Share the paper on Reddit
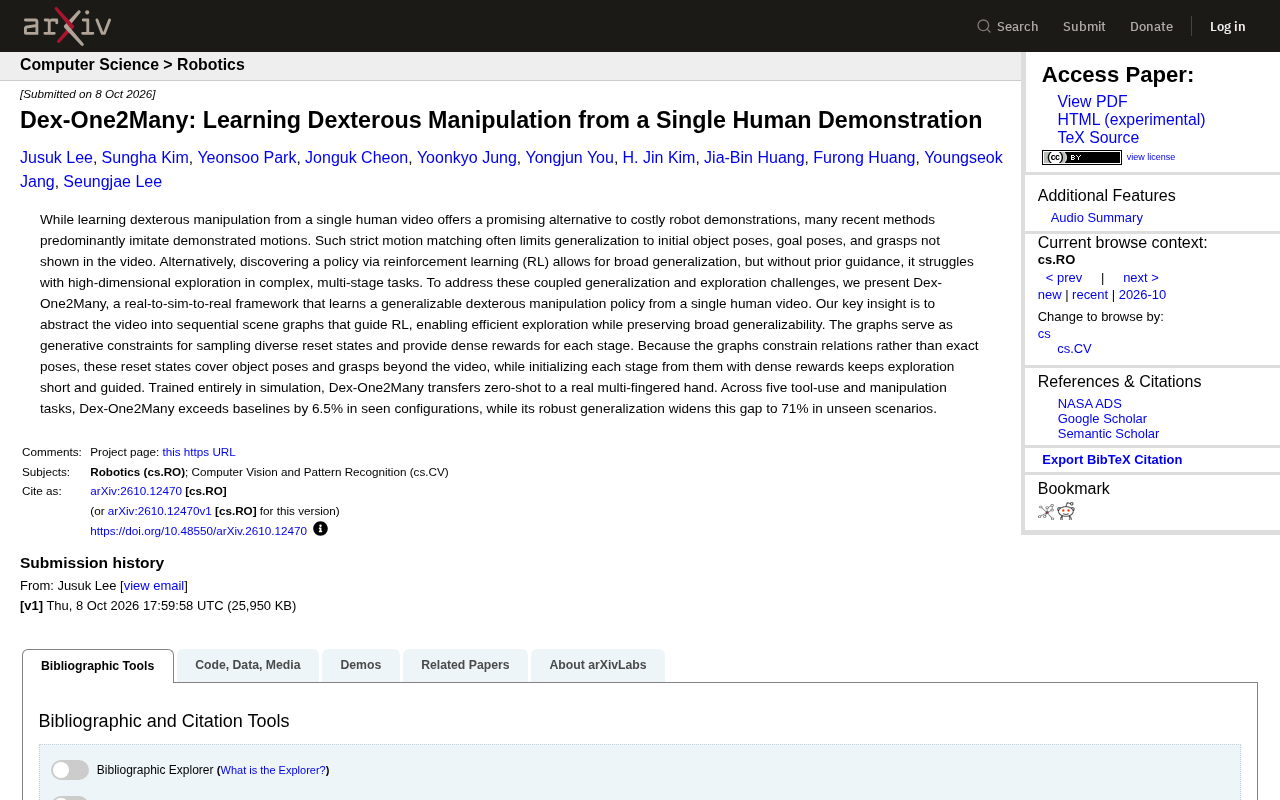The image size is (1280, 800). point(1066,512)
